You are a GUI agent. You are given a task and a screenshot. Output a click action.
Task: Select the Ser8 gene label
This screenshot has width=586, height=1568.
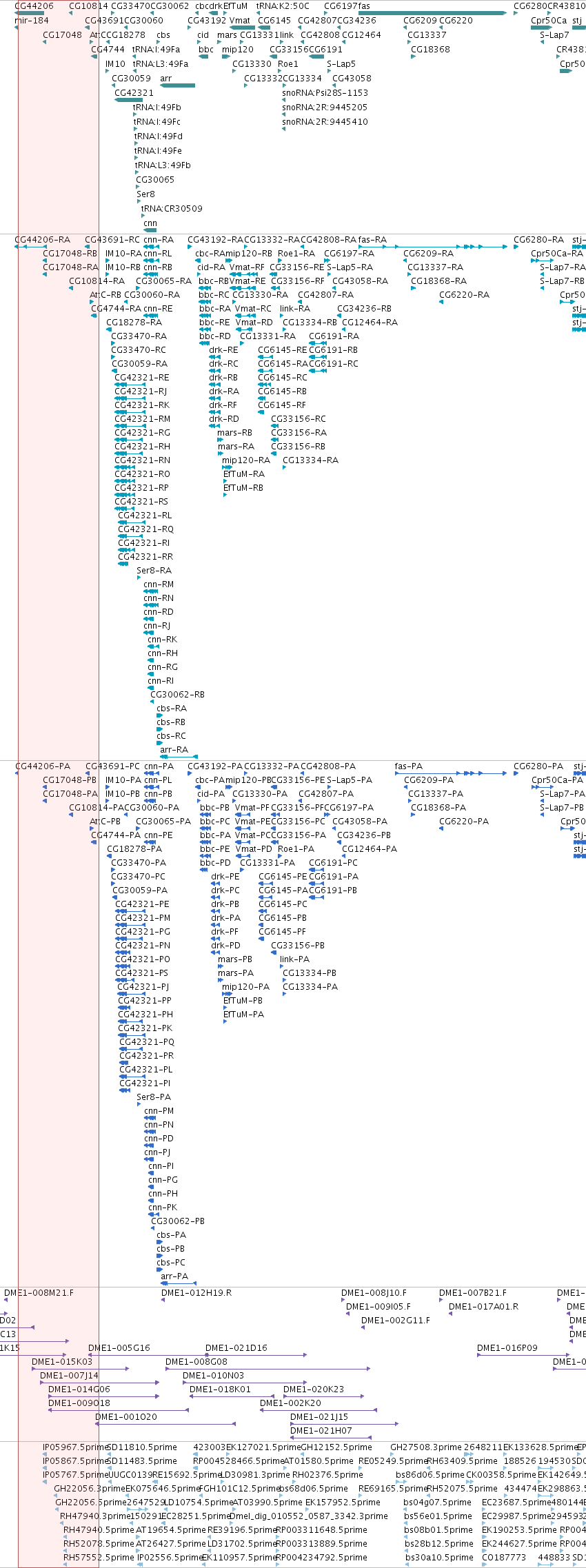click(x=145, y=194)
